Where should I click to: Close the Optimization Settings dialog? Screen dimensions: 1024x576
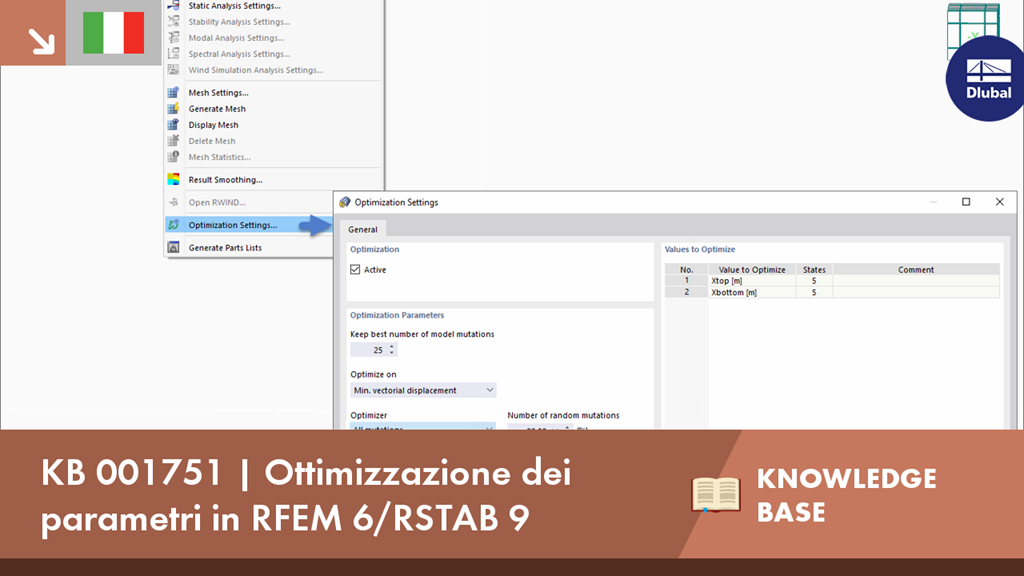tap(999, 202)
